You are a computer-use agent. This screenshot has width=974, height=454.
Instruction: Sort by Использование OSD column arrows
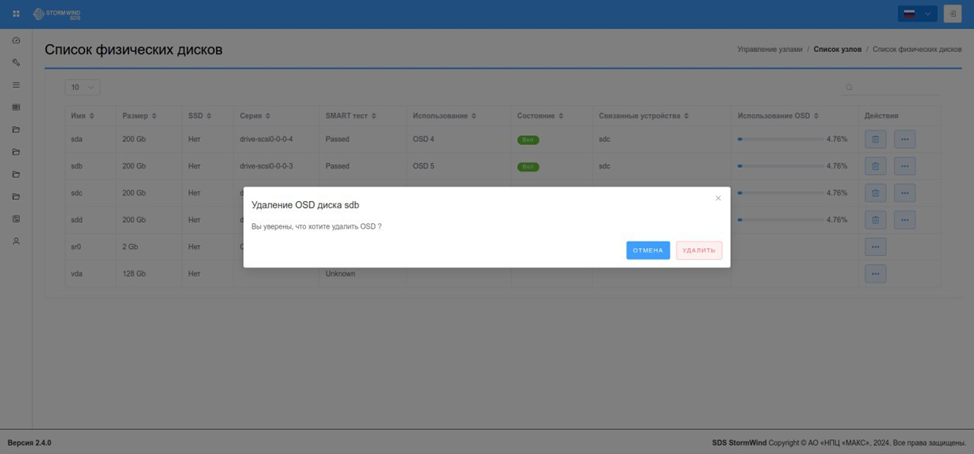tap(816, 116)
